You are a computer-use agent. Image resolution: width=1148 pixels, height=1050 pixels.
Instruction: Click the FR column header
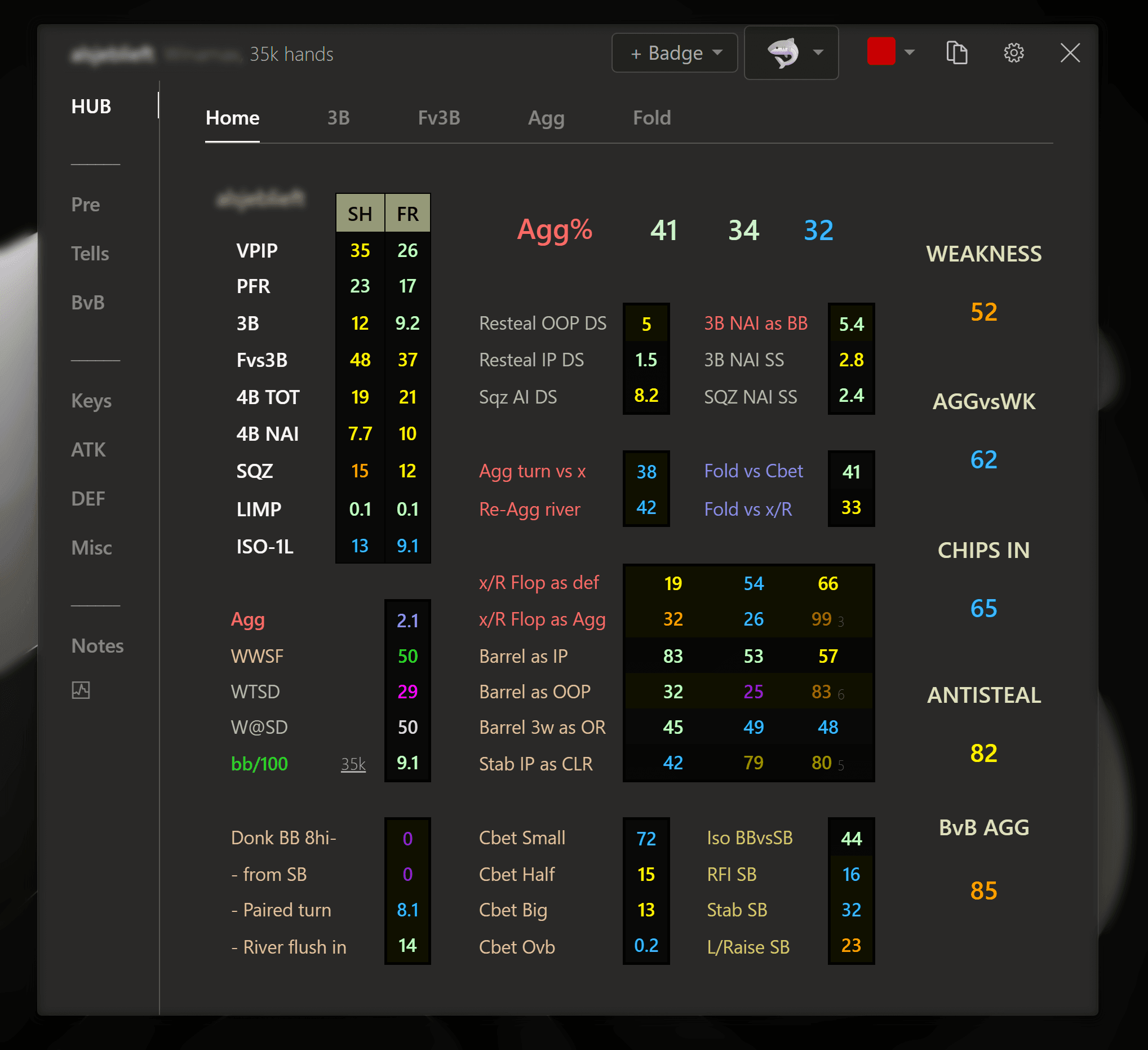click(x=407, y=214)
